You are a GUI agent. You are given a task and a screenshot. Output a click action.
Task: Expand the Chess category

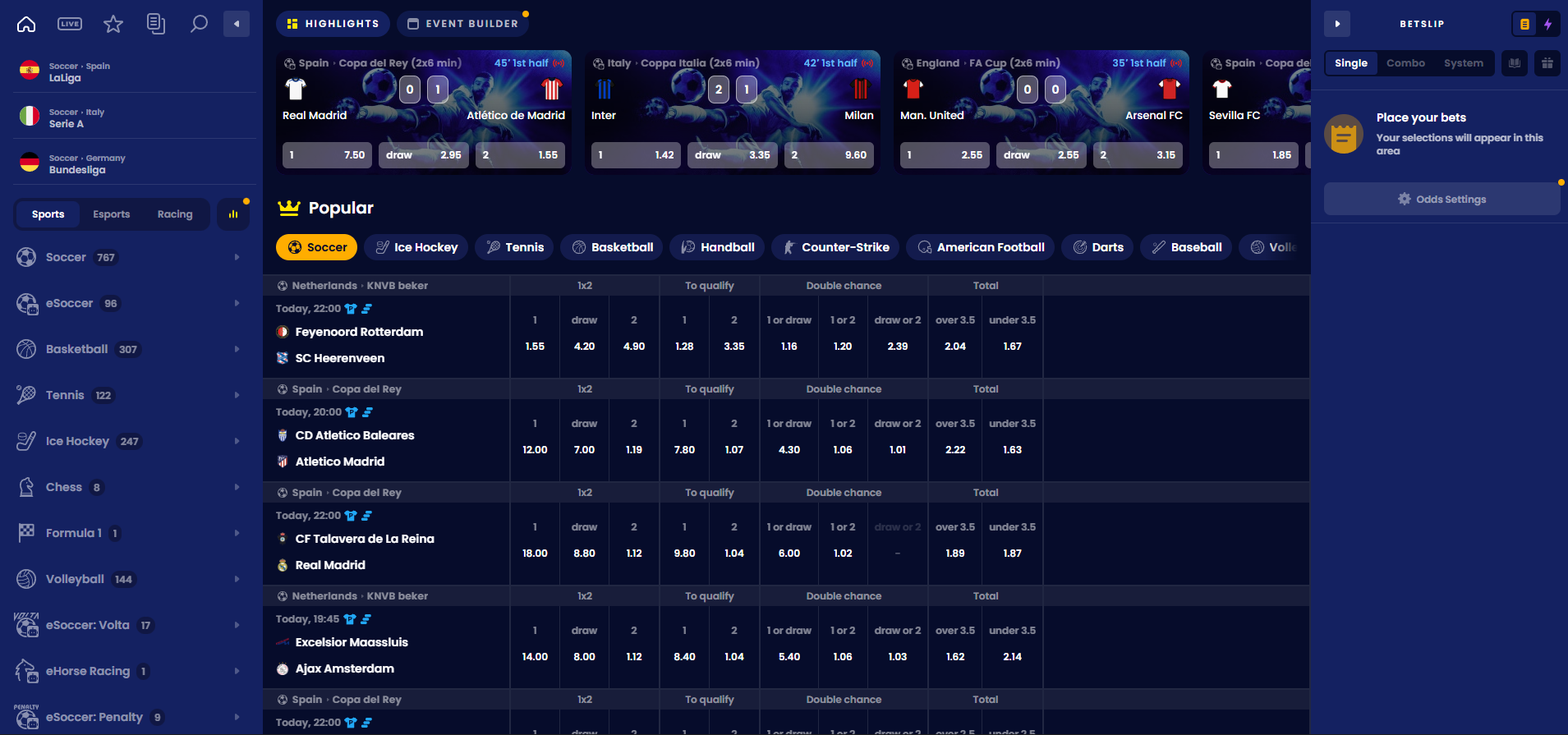click(x=131, y=487)
